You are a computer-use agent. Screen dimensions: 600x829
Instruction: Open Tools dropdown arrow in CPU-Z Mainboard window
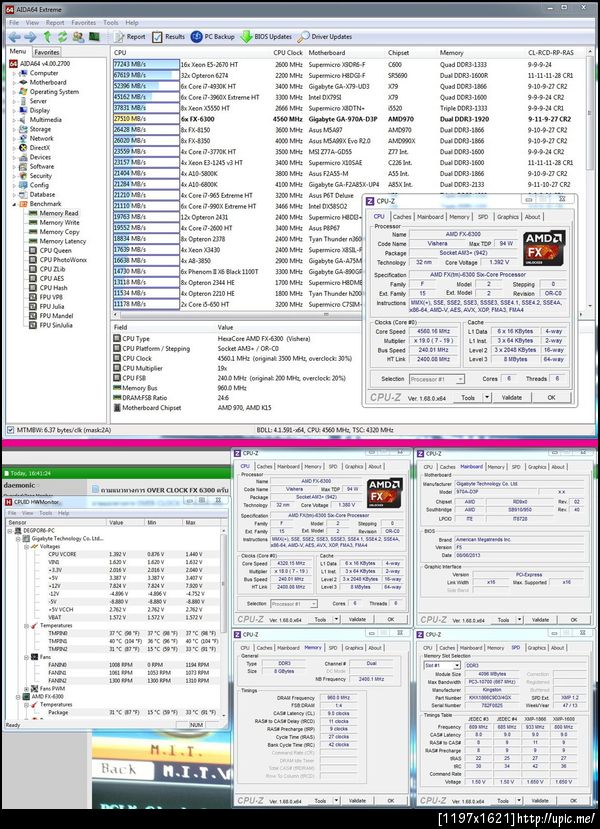[520, 620]
